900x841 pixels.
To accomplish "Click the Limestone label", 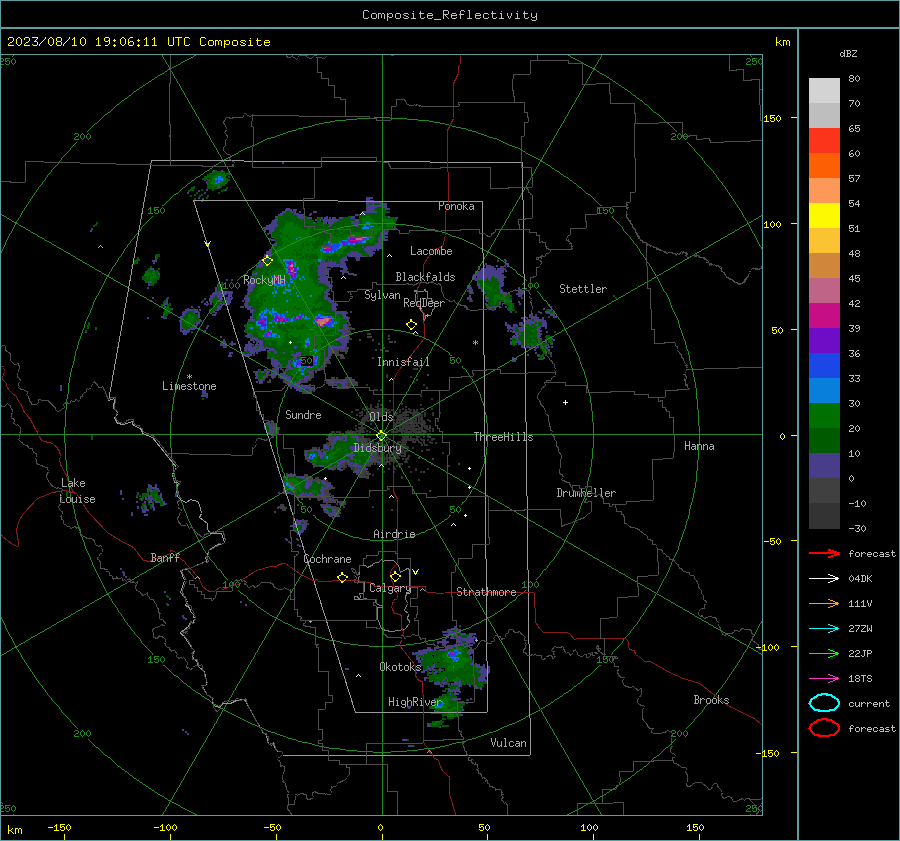I will pos(189,386).
